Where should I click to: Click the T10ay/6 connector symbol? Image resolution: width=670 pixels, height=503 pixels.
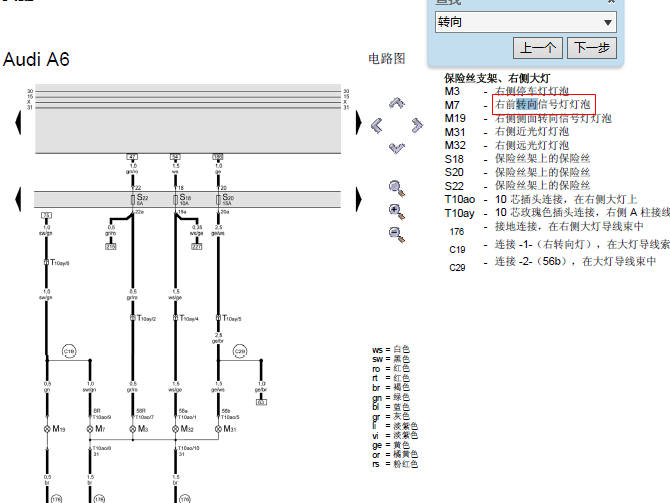[46, 262]
